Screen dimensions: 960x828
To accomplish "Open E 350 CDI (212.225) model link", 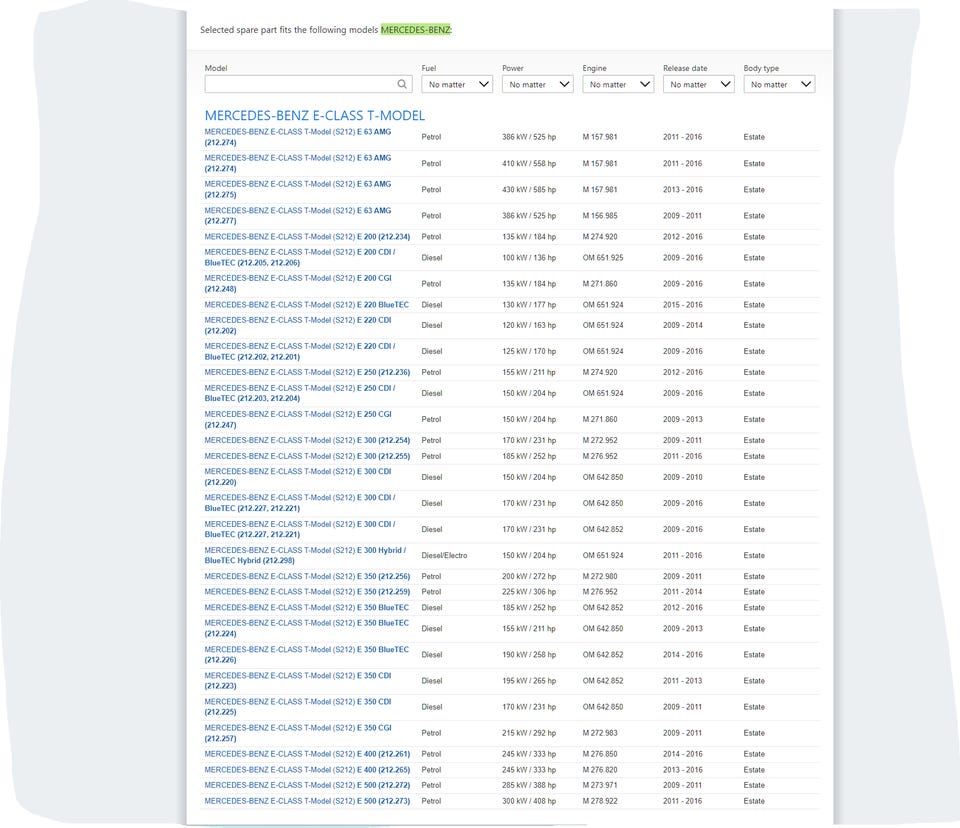I will [298, 707].
